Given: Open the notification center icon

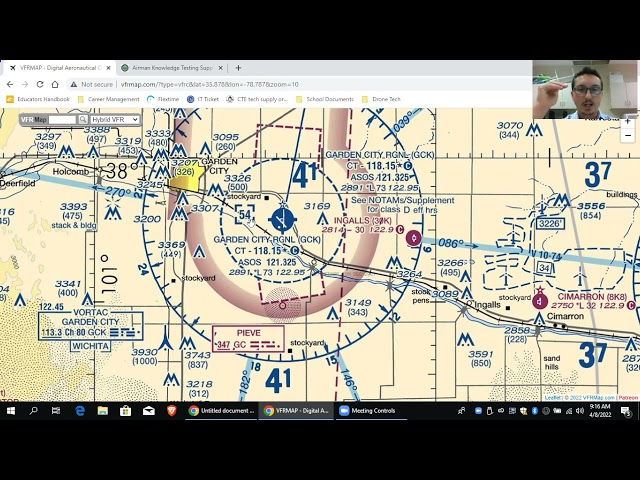Looking at the screenshot, I should [626, 411].
